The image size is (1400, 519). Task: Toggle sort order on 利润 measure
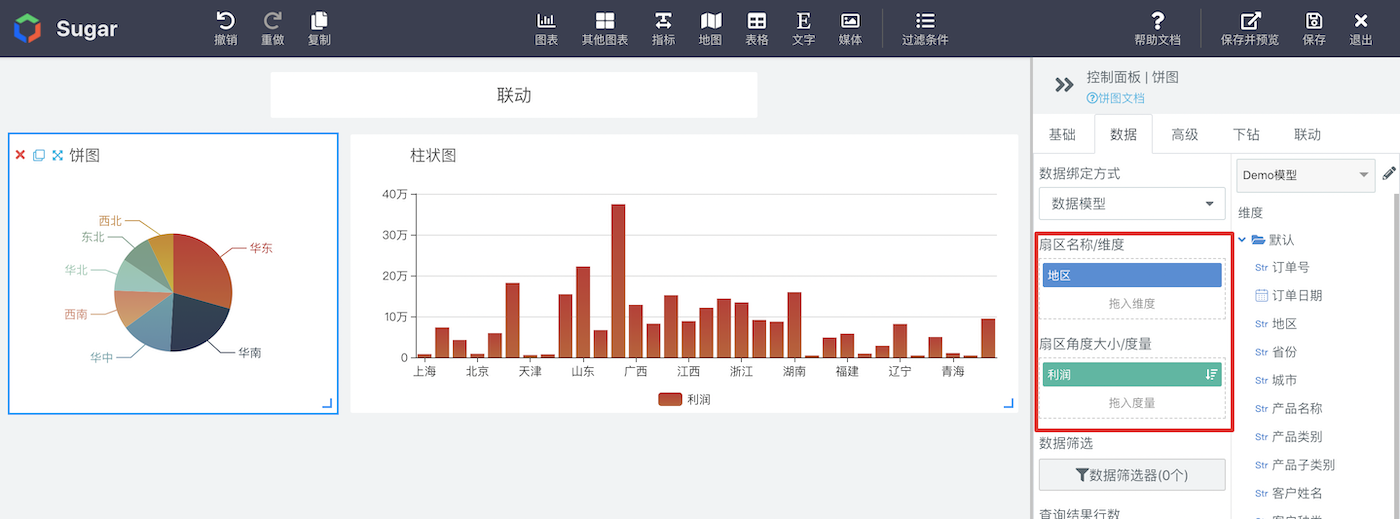pos(1211,374)
